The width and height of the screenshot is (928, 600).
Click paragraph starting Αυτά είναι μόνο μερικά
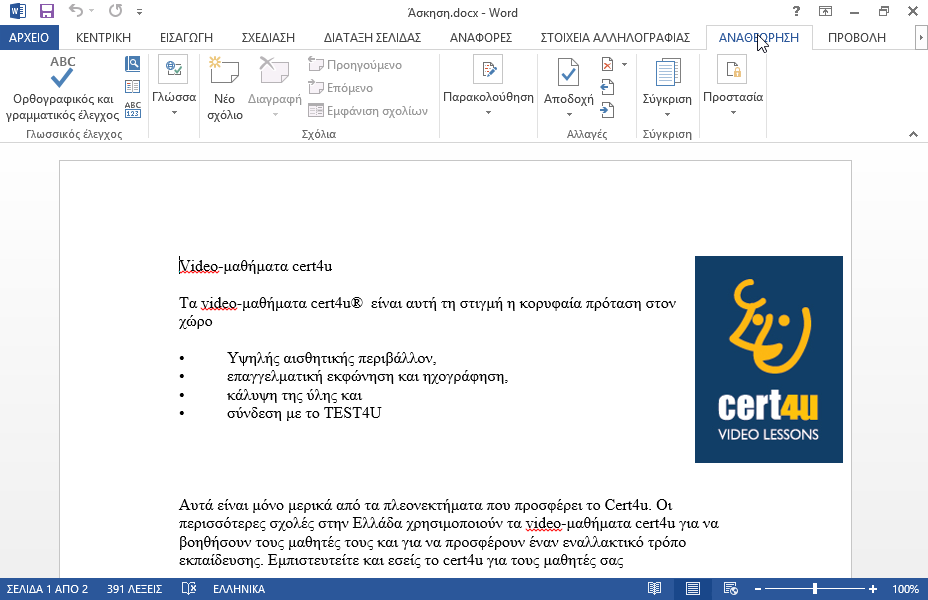click(449, 533)
